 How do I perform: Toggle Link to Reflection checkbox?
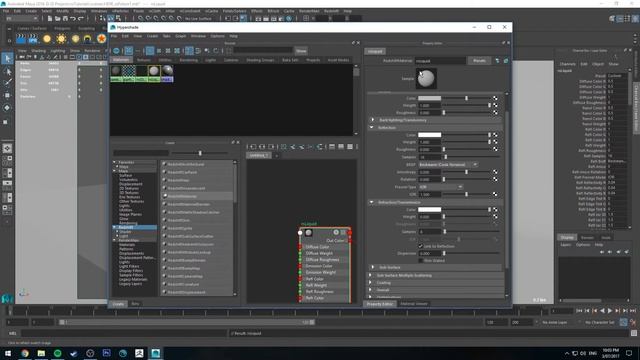[420, 246]
